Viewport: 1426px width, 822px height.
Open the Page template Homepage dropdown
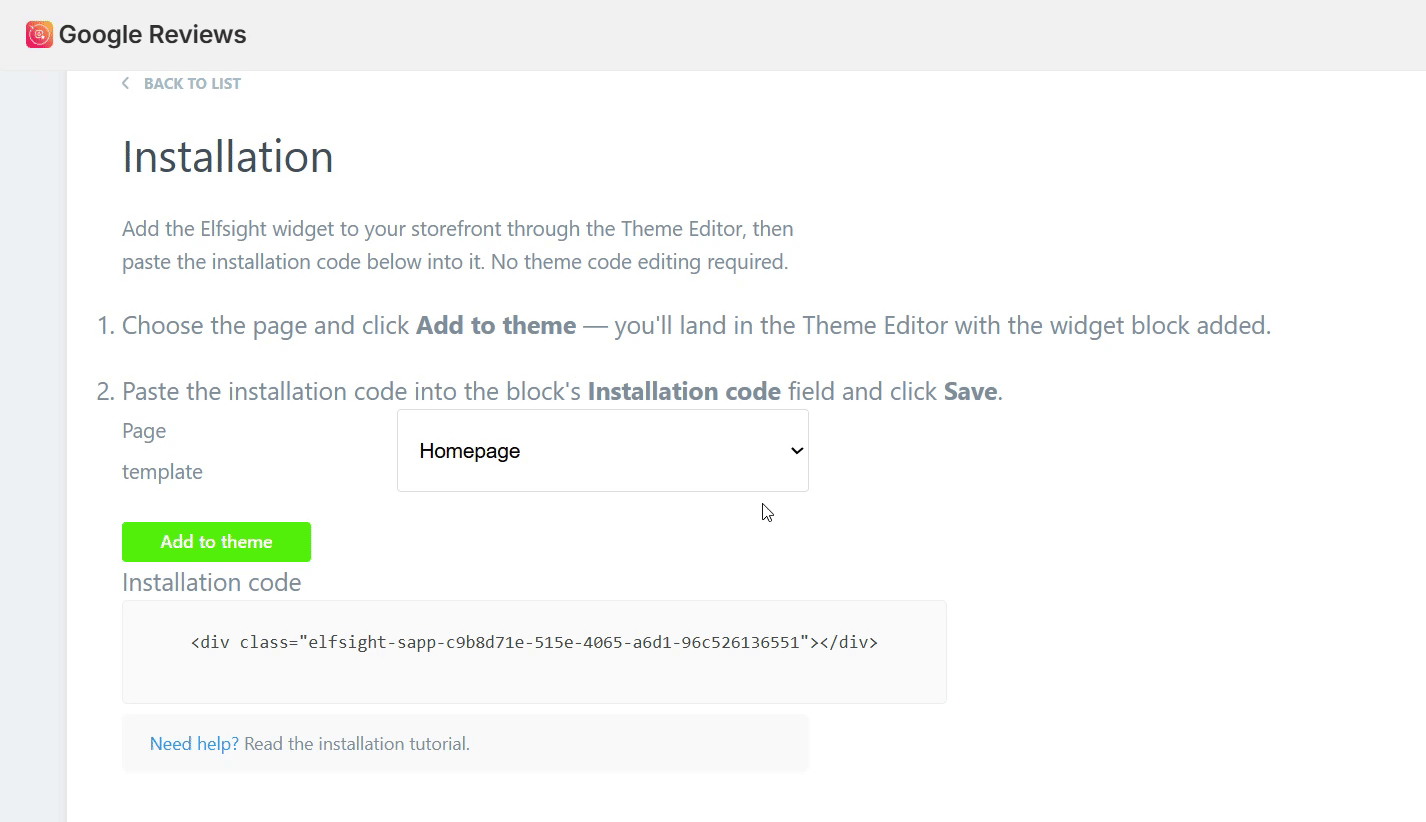pyautogui.click(x=603, y=450)
